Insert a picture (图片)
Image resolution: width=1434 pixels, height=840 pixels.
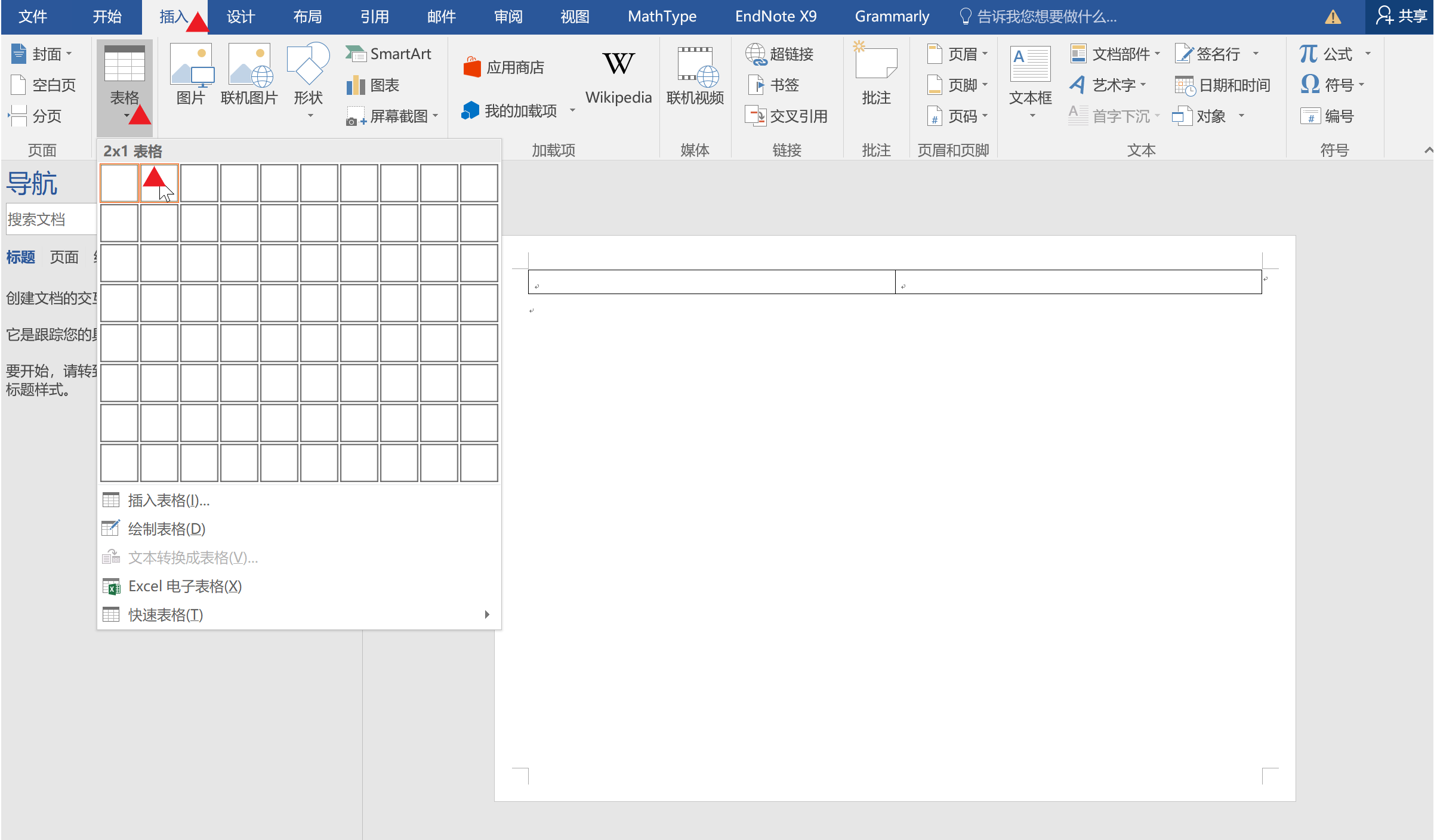tap(191, 75)
